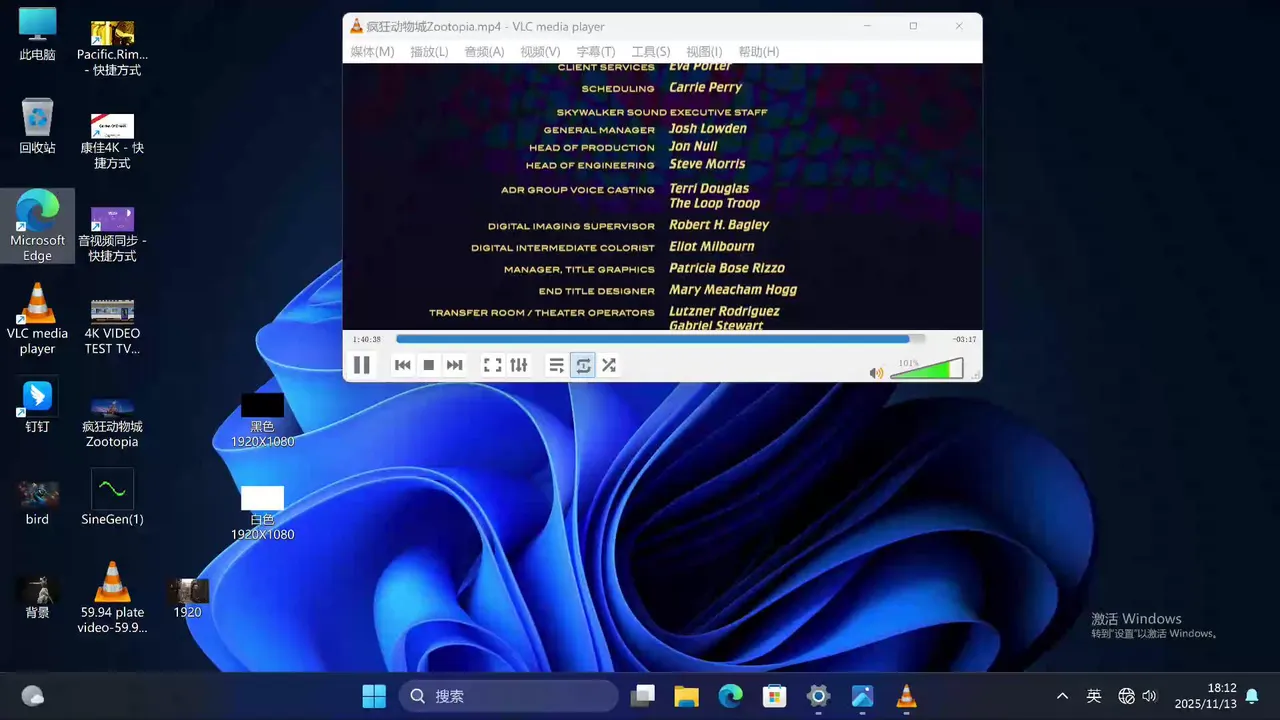Expand the hidden system tray icons
This screenshot has width=1280, height=720.
click(x=1062, y=696)
